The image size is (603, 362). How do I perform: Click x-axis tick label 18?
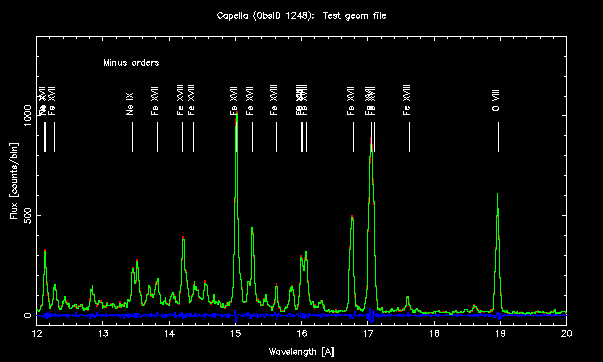(x=434, y=334)
